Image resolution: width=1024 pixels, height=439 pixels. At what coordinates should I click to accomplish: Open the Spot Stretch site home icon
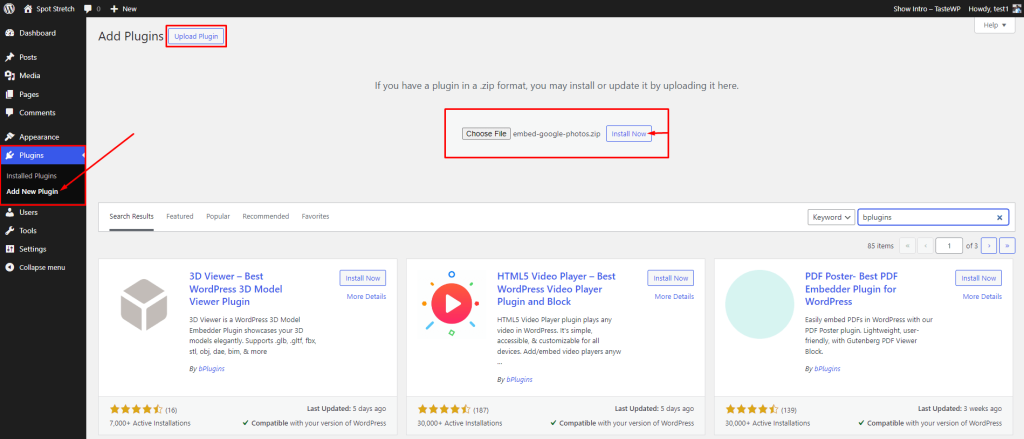point(28,9)
